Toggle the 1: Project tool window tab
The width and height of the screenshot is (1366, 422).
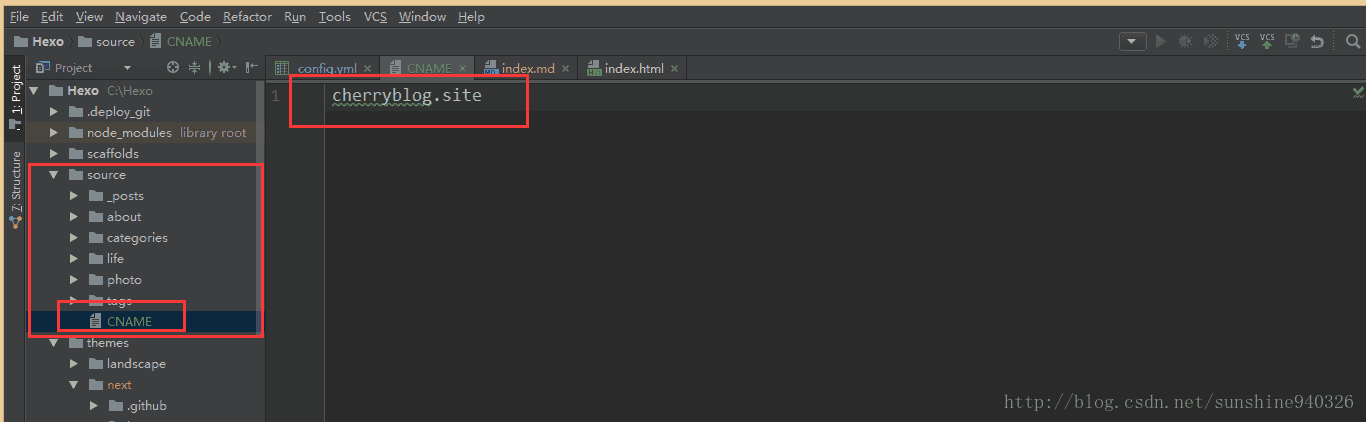(x=15, y=98)
